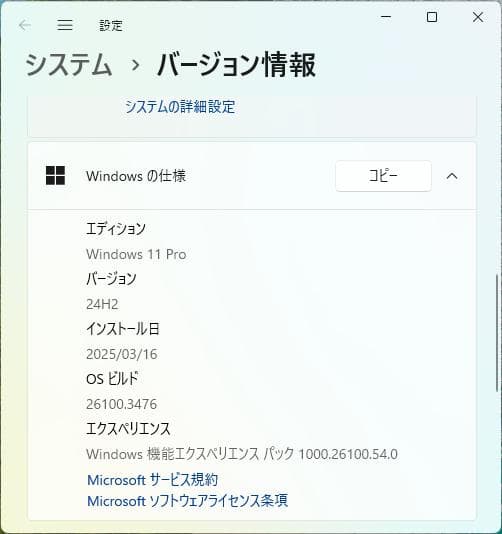Click the バージョン情報 page title
This screenshot has width=502, height=534.
click(x=237, y=65)
